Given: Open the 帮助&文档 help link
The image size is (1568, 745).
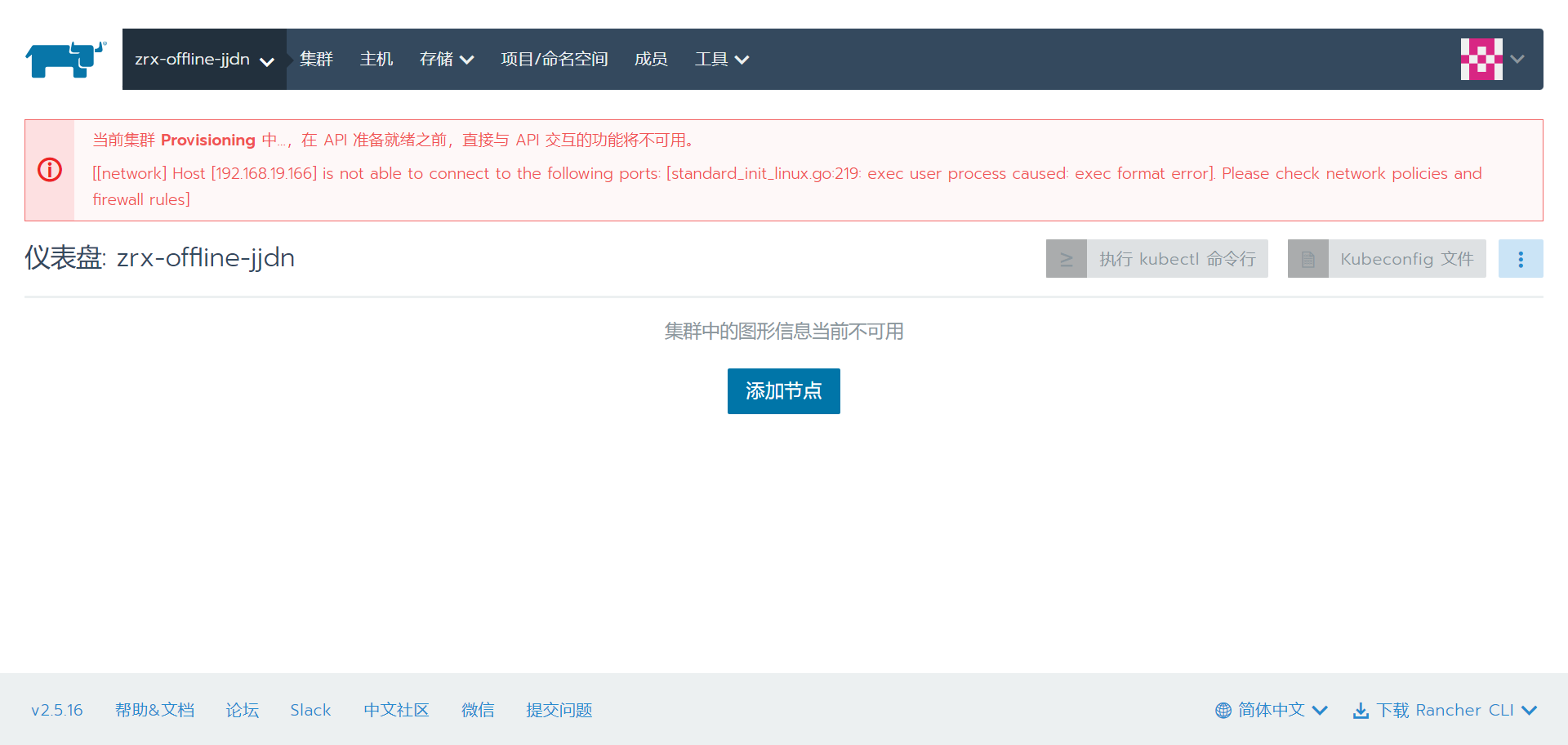Looking at the screenshot, I should 154,711.
